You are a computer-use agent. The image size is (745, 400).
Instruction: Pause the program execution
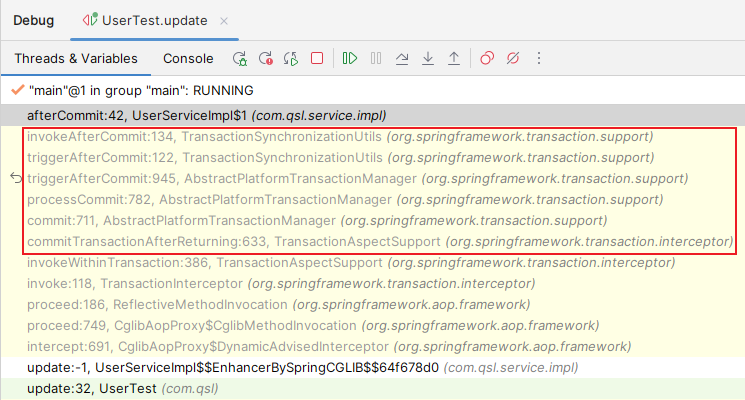376,58
